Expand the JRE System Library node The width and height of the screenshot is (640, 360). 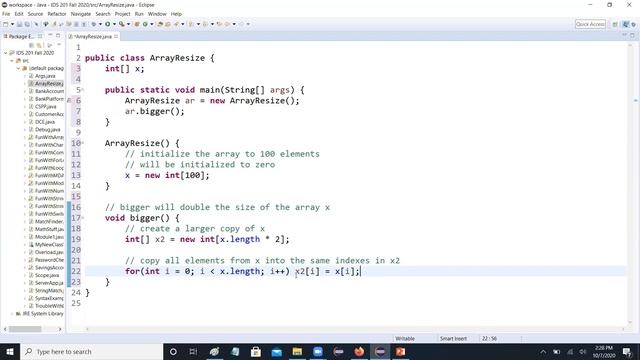[12, 313]
